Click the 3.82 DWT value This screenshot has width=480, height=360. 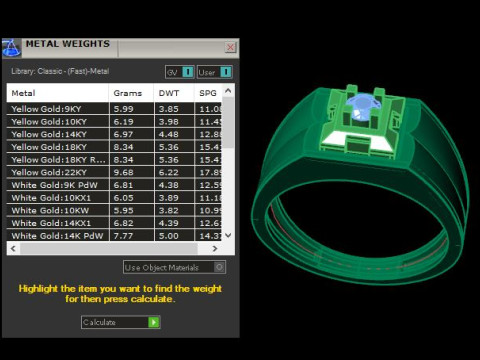click(169, 210)
